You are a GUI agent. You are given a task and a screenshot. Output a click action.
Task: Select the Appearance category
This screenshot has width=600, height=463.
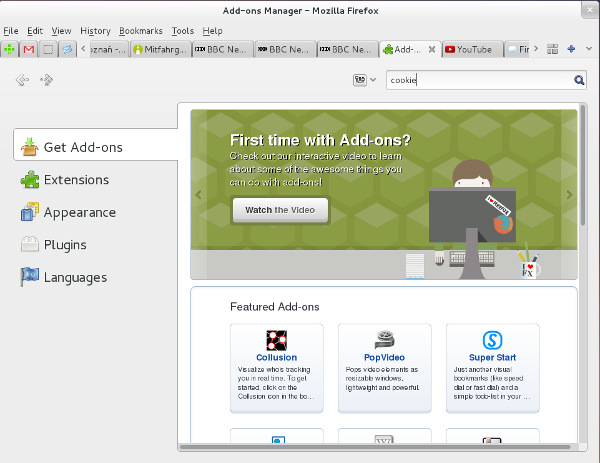[x=96, y=212]
